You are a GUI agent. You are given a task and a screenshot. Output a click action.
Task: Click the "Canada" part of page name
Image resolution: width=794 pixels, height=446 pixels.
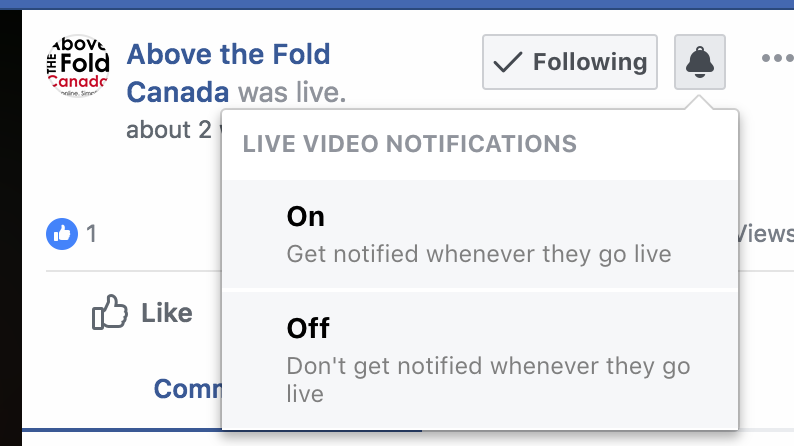pos(177,93)
